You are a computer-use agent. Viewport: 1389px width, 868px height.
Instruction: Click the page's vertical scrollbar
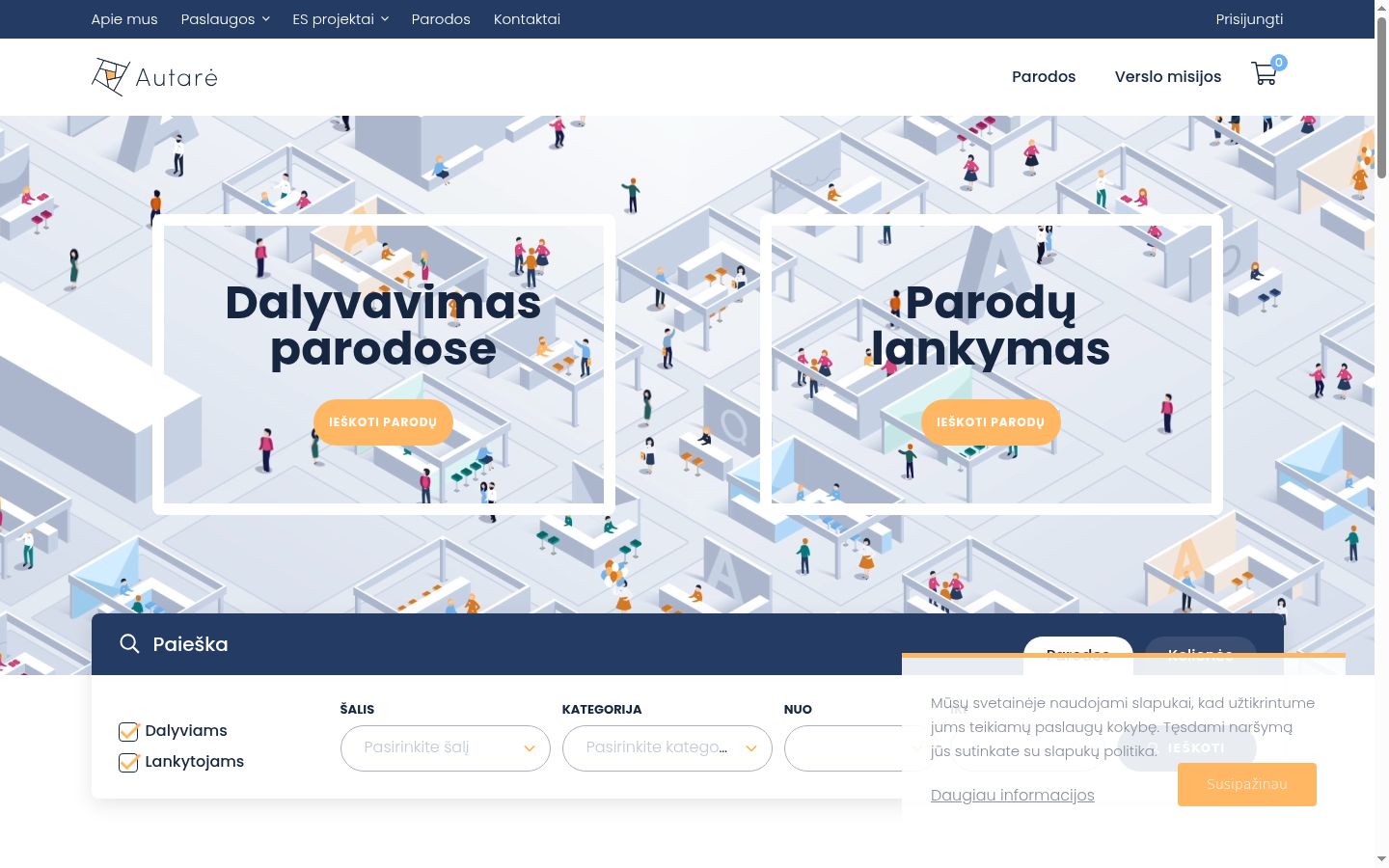click(1381, 96)
